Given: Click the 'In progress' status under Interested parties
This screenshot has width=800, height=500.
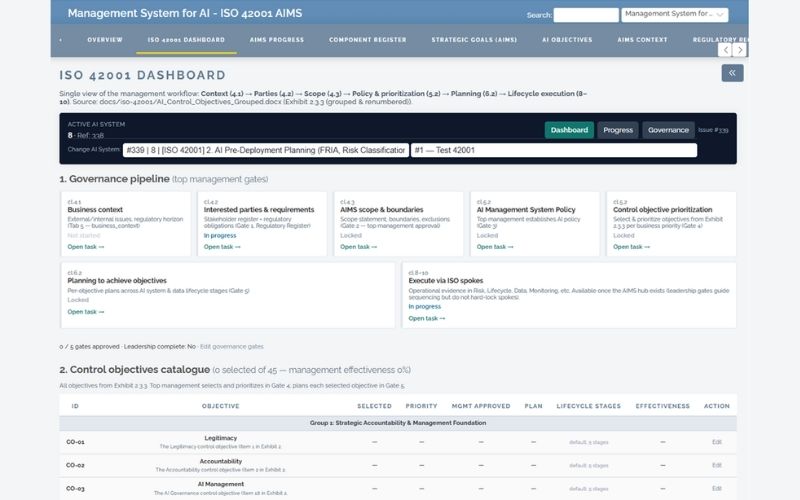Looking at the screenshot, I should point(220,236).
